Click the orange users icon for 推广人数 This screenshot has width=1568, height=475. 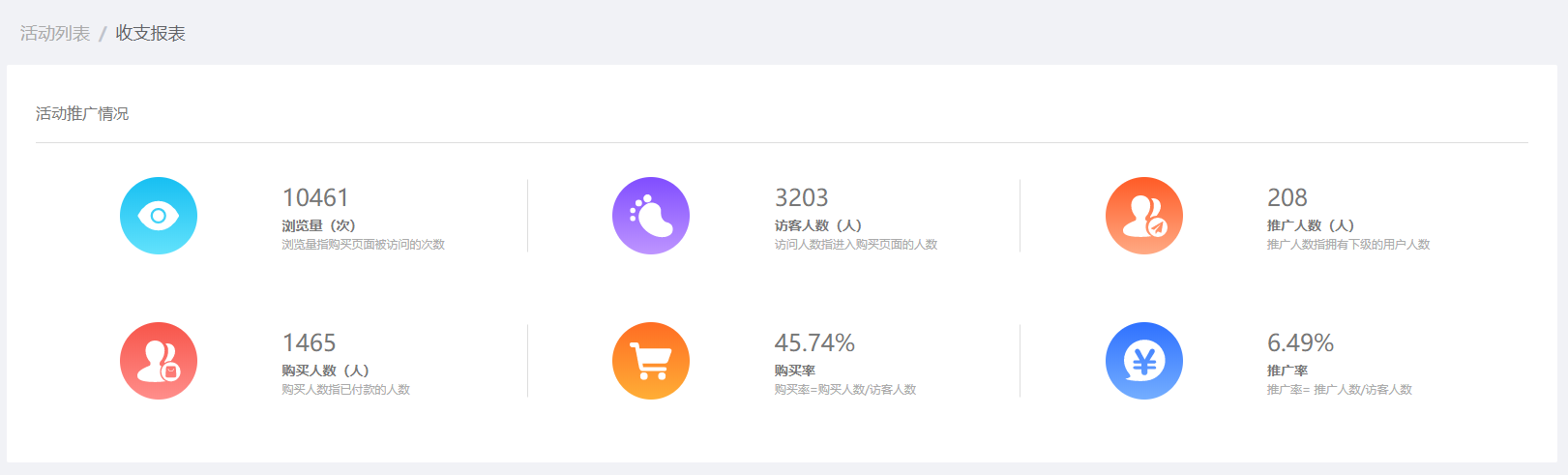point(1144,216)
